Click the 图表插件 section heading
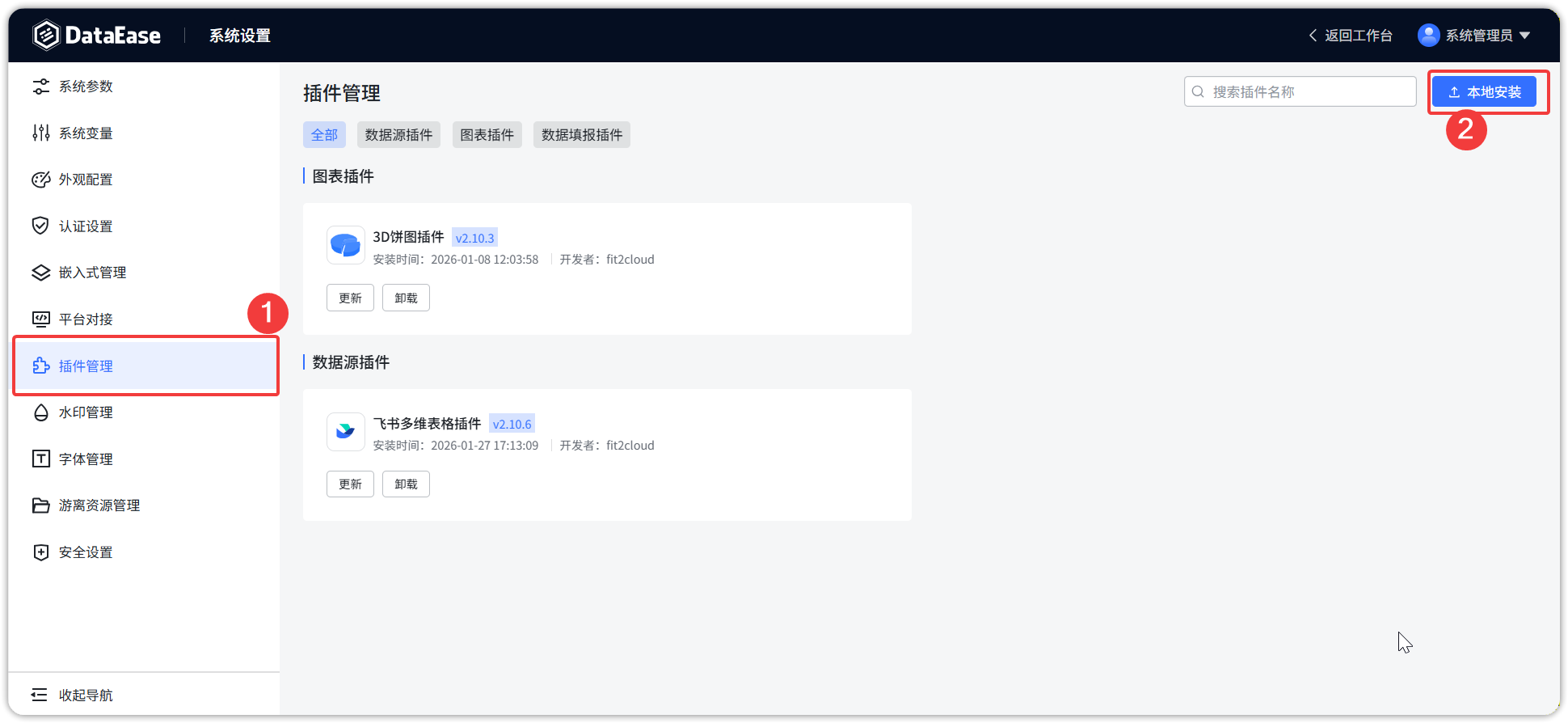This screenshot has height=723, width=1568. click(x=343, y=176)
